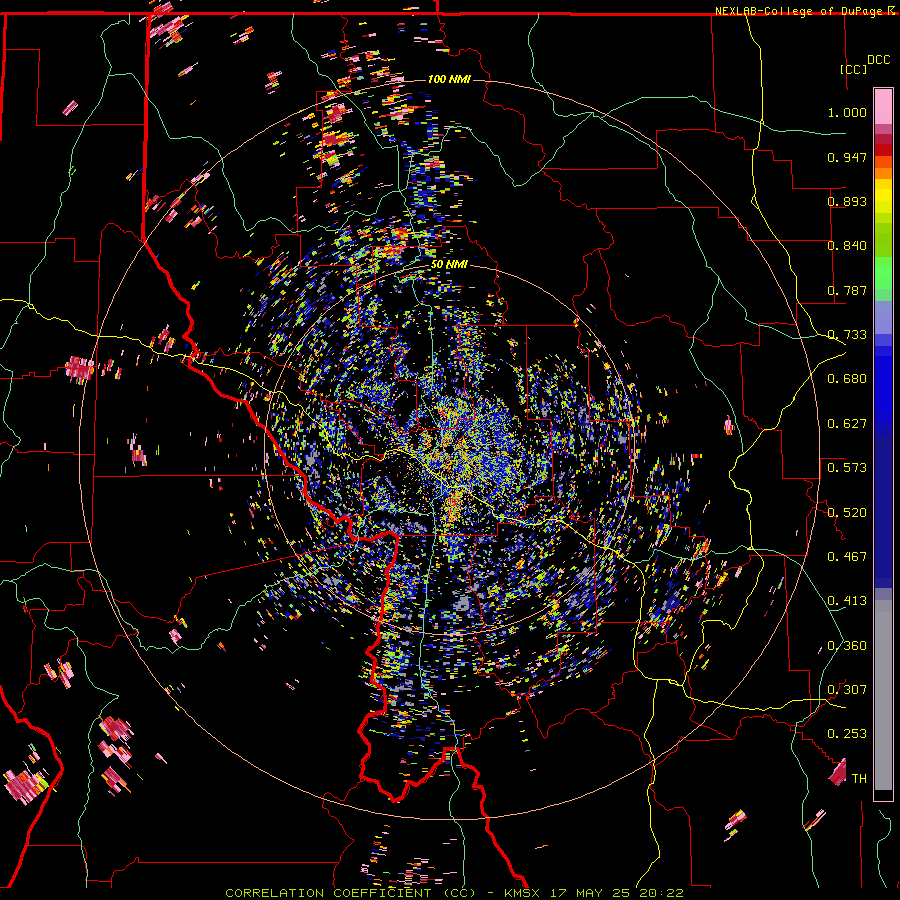Click the [CC] label near the legend
The height and width of the screenshot is (900, 900).
pos(853,69)
